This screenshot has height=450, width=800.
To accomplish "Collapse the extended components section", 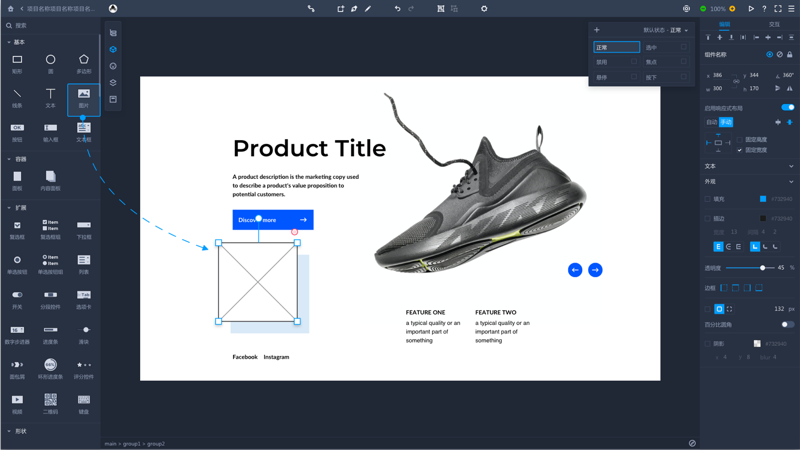I will [x=9, y=208].
